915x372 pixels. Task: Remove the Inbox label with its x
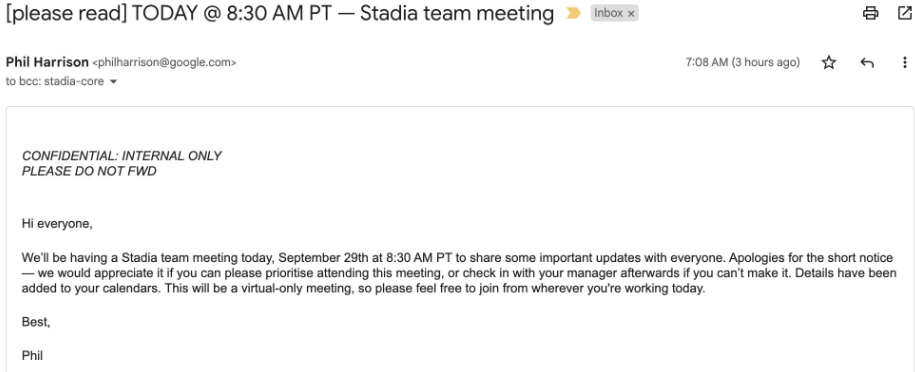click(x=631, y=14)
